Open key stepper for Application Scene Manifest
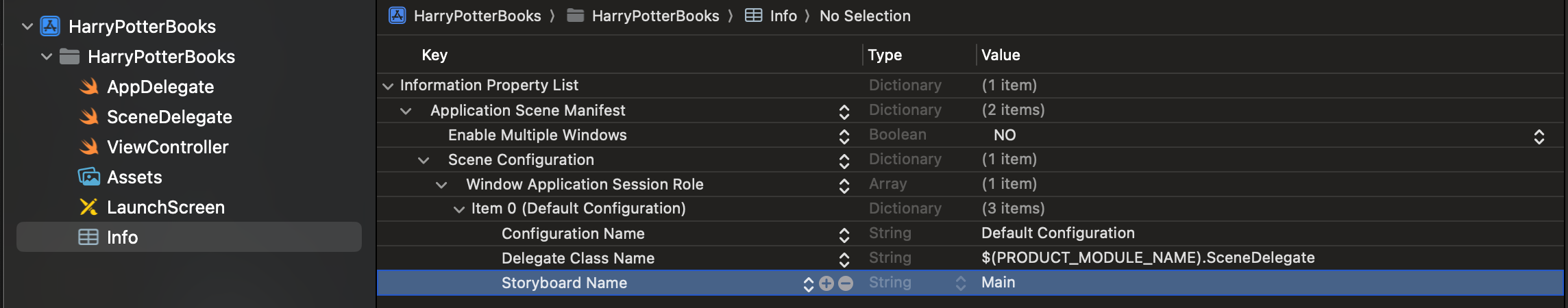1568x308 pixels. [844, 112]
